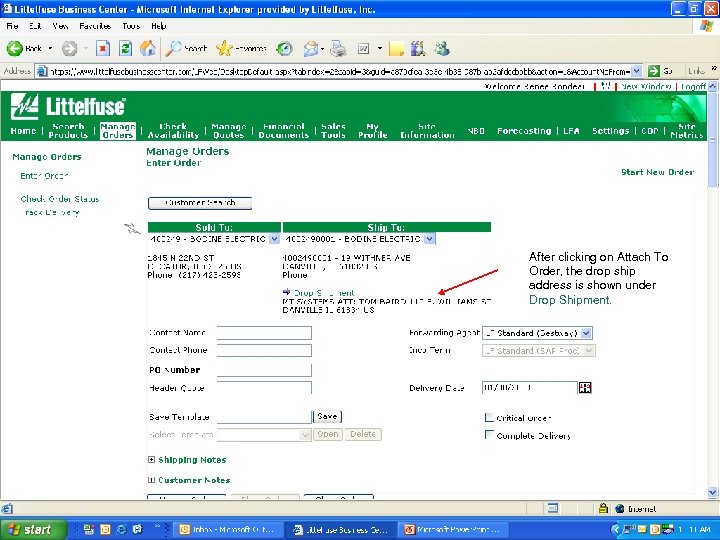Viewport: 720px width, 540px height.
Task: Open the Help menu
Action: [x=158, y=26]
